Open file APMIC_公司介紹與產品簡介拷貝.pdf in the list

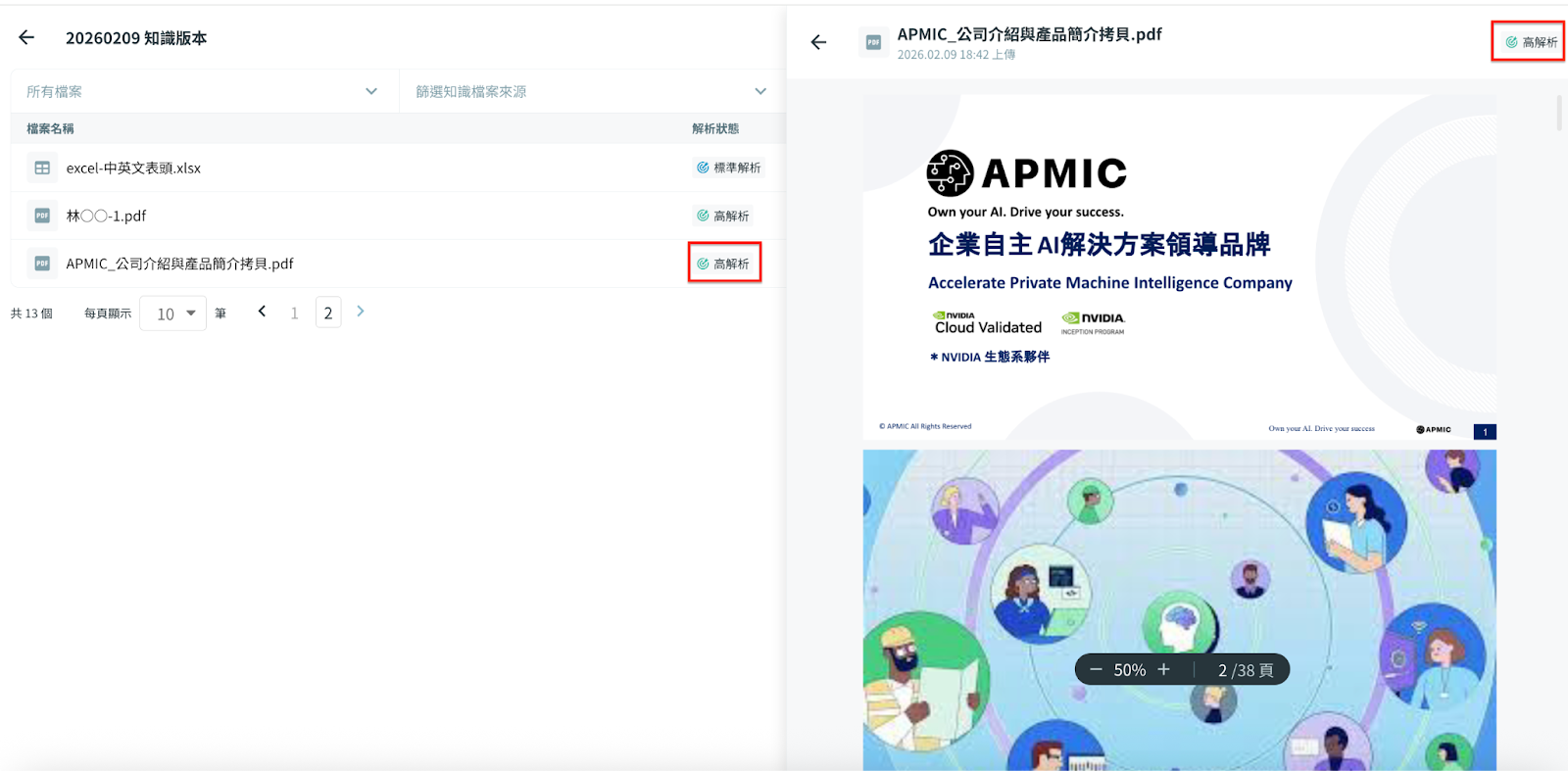pyautogui.click(x=179, y=264)
